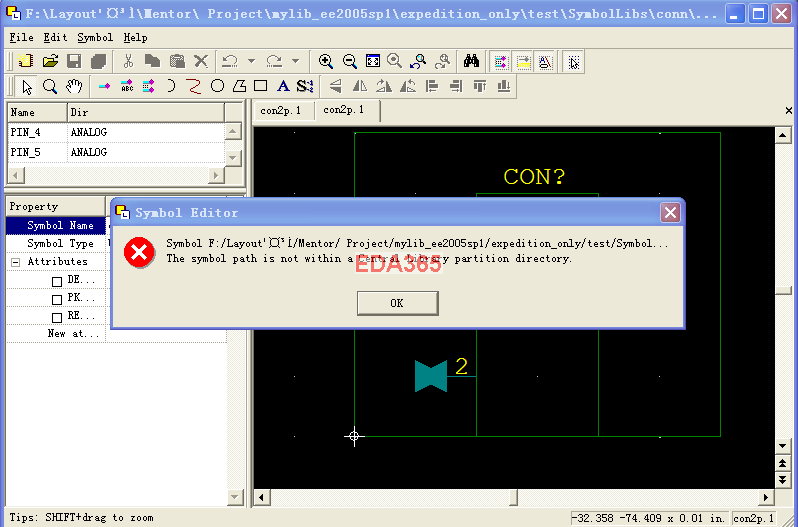This screenshot has height=527, width=798.
Task: Click the Save floppy disk icon
Action: click(x=74, y=62)
